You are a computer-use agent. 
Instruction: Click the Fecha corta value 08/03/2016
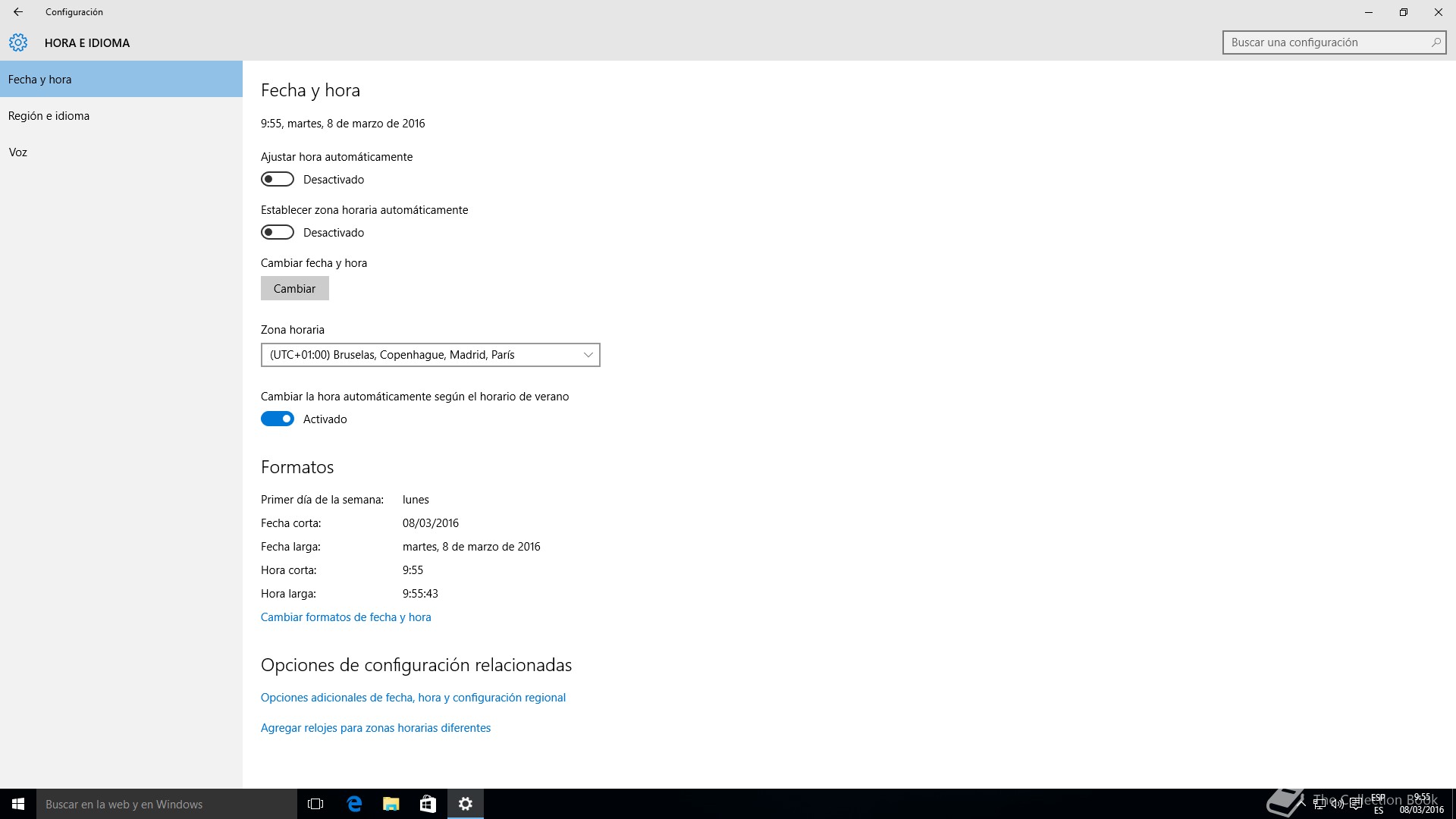click(431, 523)
